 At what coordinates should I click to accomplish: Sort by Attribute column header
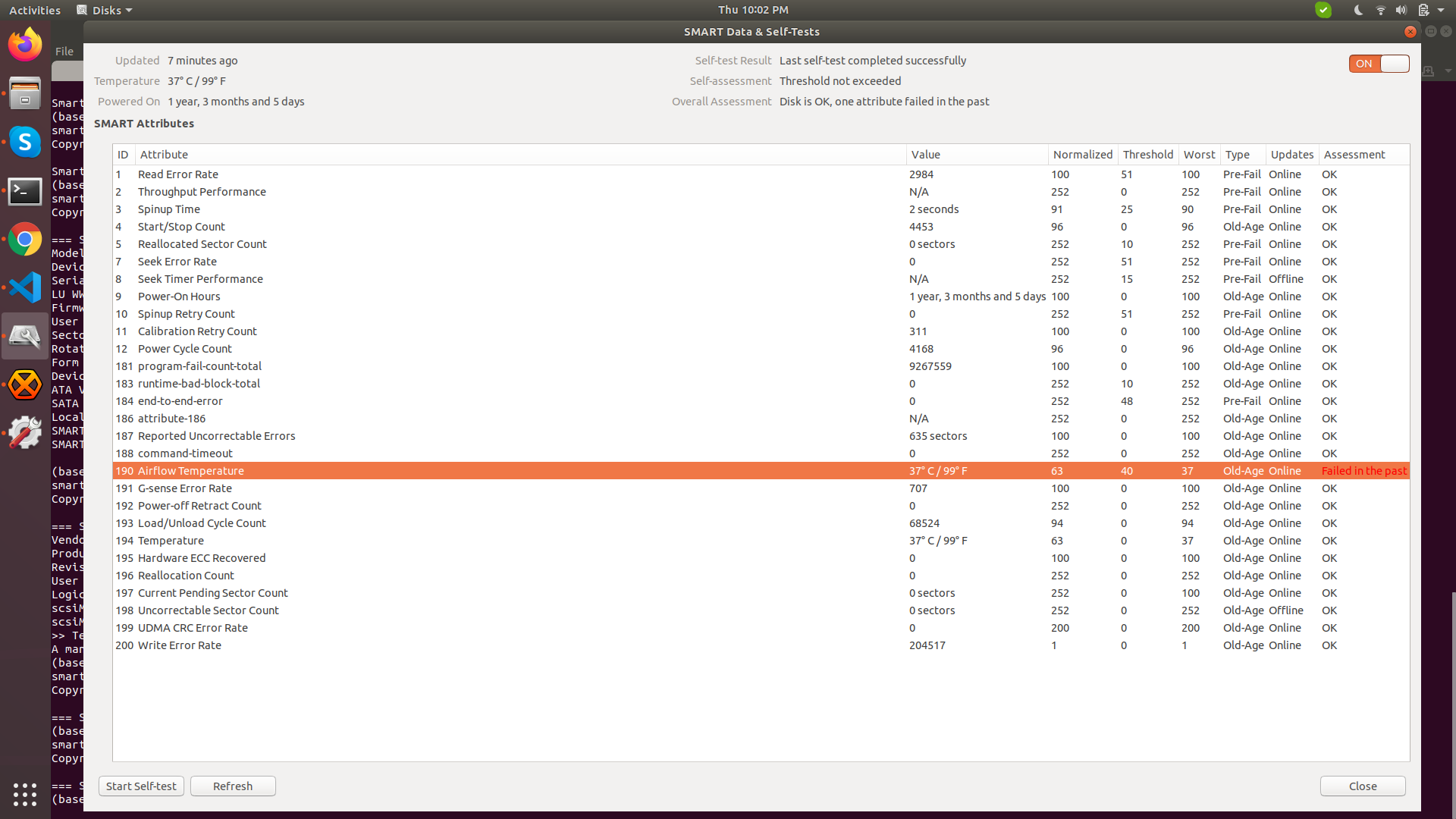coord(521,154)
